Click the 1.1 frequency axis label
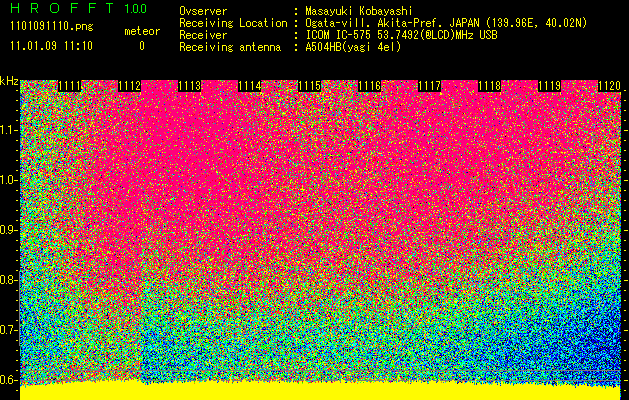The height and width of the screenshot is (400, 629). pos(9,130)
